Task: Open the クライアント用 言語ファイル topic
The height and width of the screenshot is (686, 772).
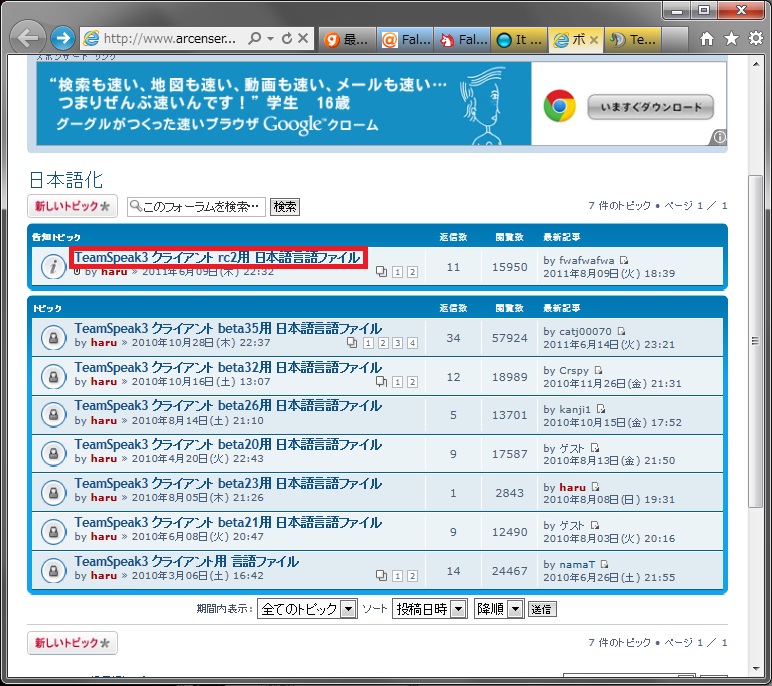Action: [x=187, y=561]
